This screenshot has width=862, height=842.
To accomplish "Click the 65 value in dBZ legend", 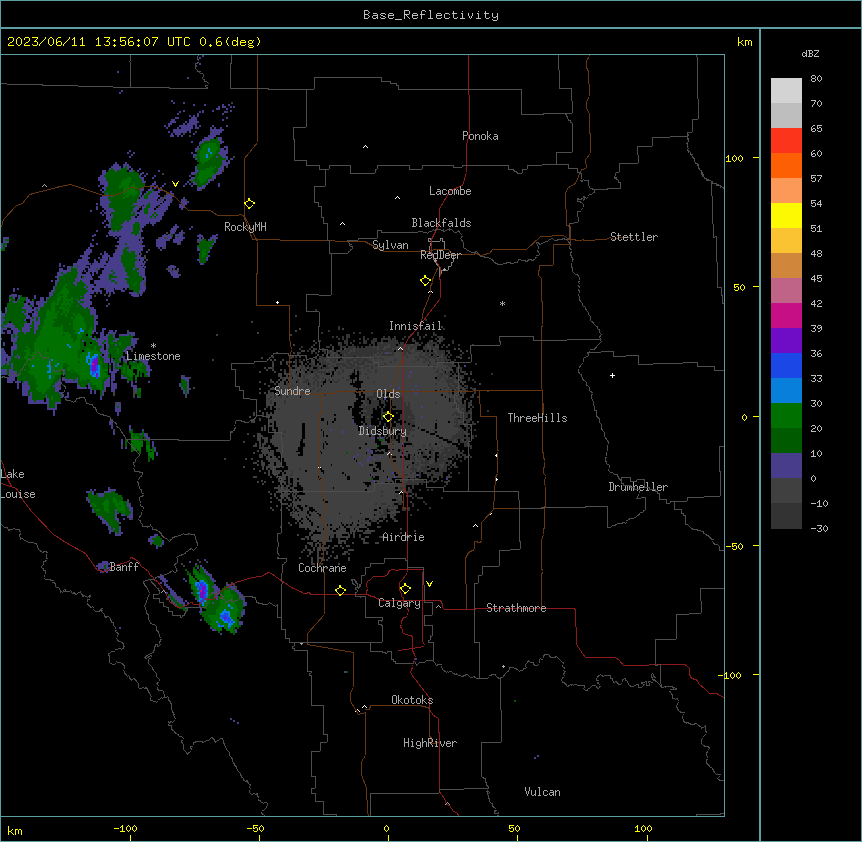I will [x=816, y=129].
